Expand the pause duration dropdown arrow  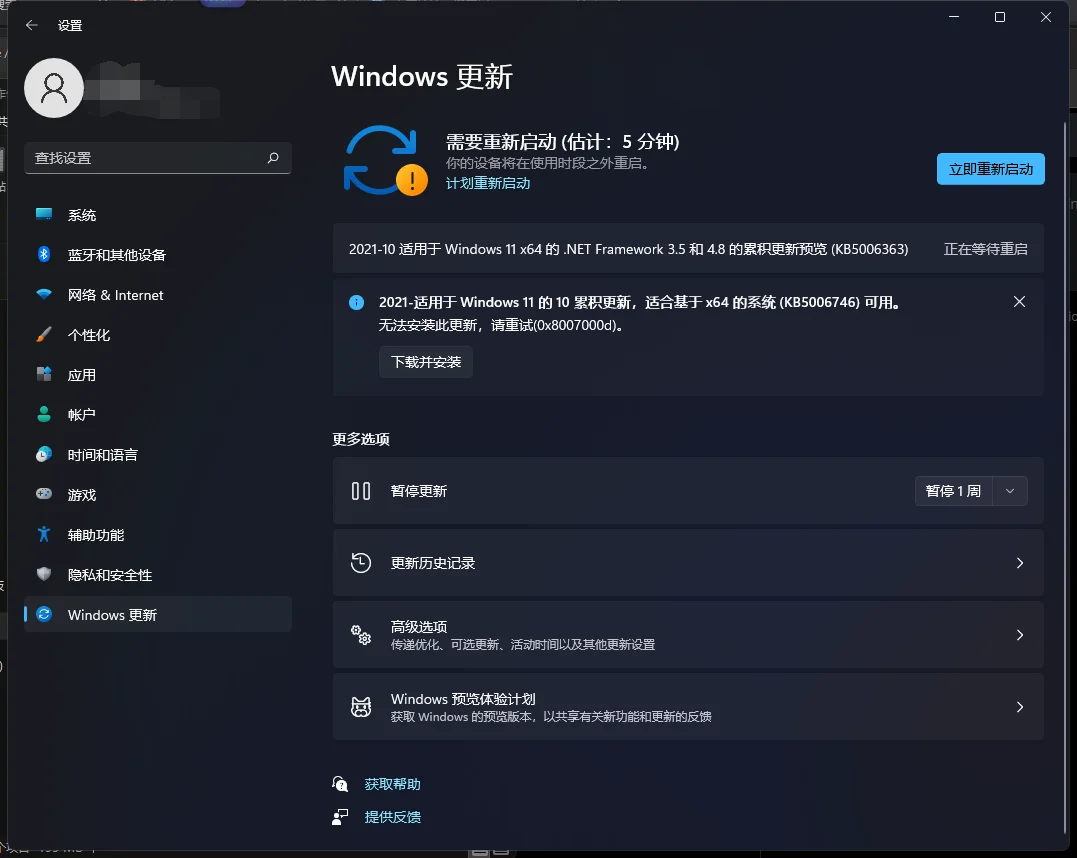point(1010,491)
